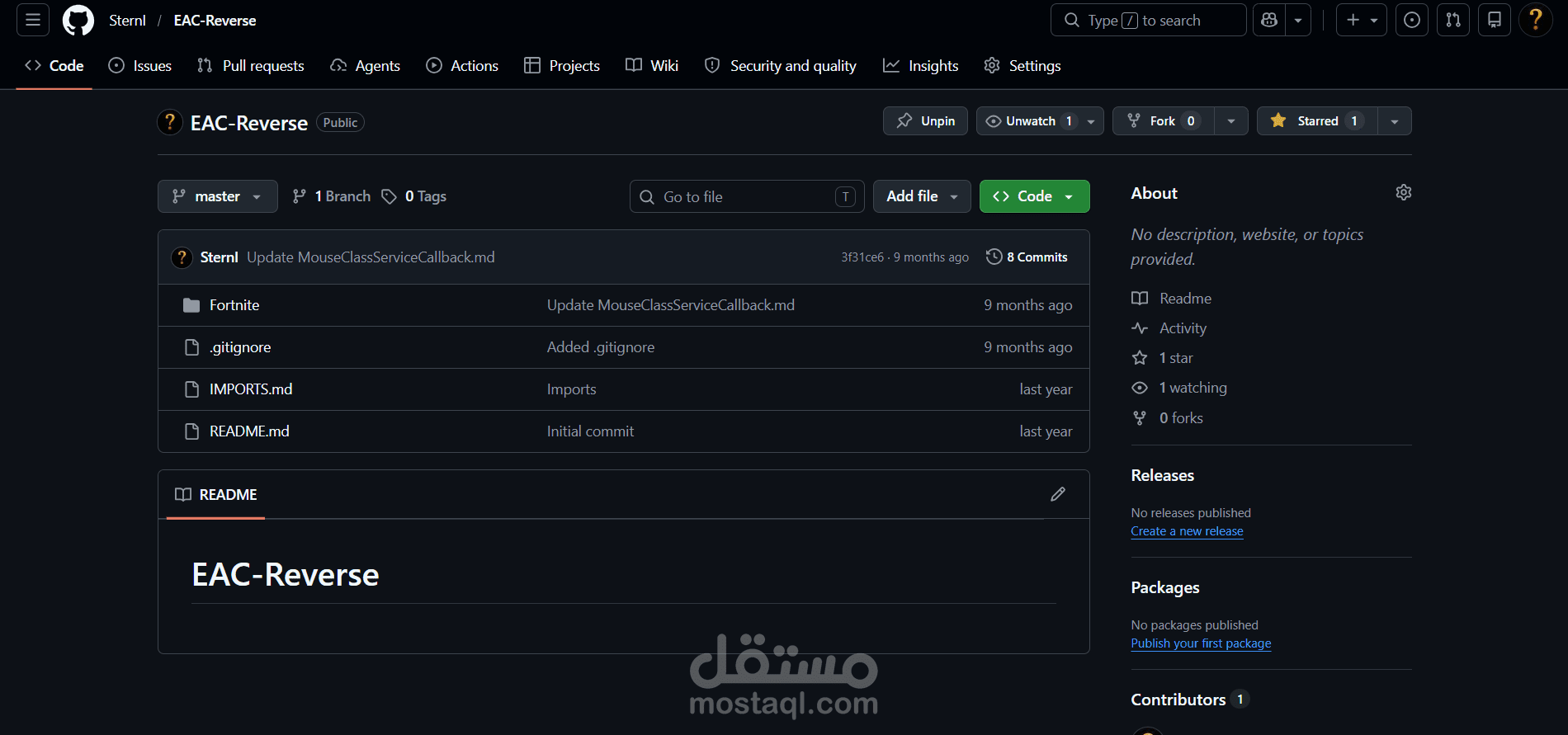Open the Pull requests shortcut icon in header
1568x735 pixels.
pos(1453,20)
